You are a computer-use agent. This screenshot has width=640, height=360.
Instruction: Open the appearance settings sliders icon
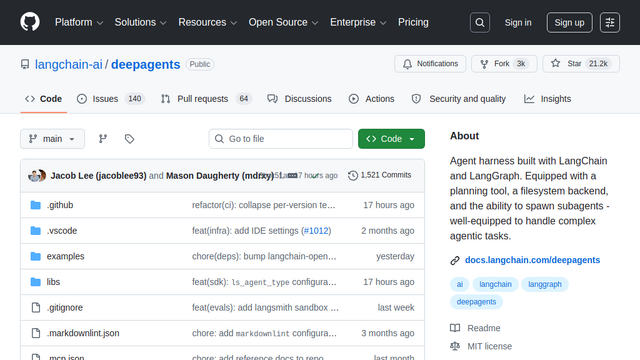[x=610, y=22]
